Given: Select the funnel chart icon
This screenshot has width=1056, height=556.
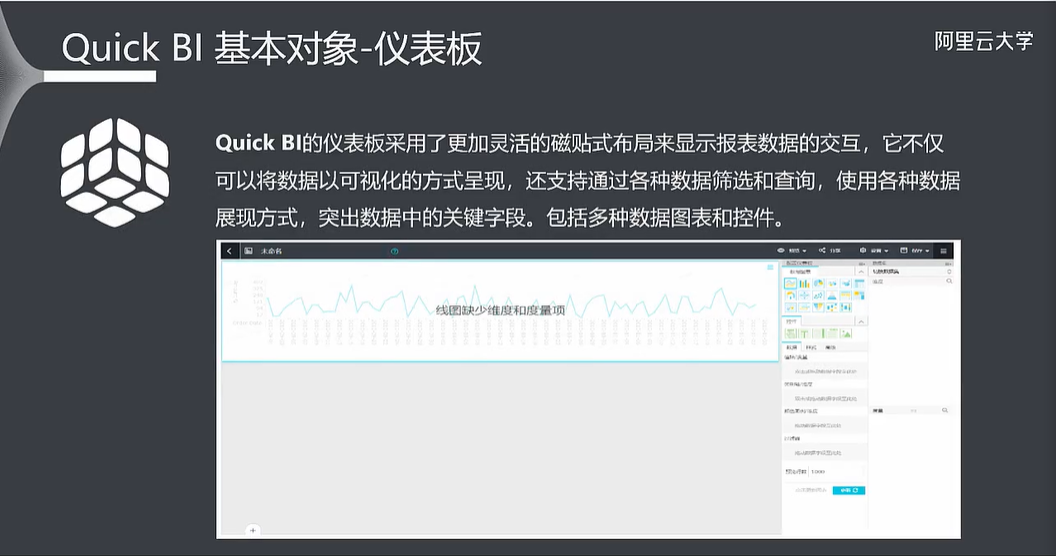Looking at the screenshot, I should click(818, 308).
